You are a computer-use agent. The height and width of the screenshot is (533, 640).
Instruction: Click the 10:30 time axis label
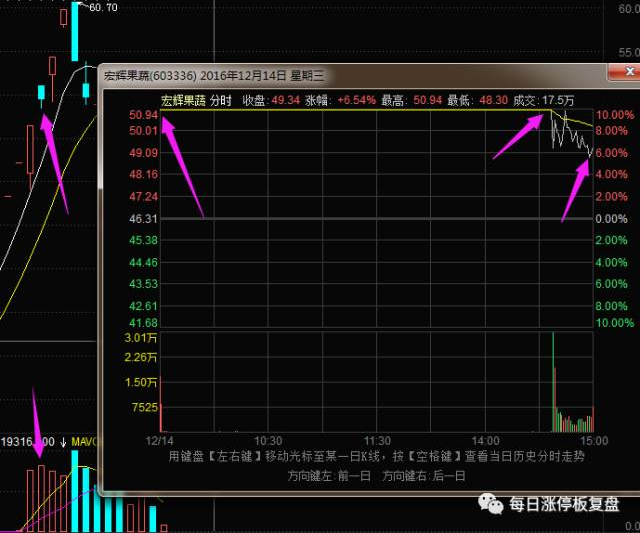click(268, 440)
